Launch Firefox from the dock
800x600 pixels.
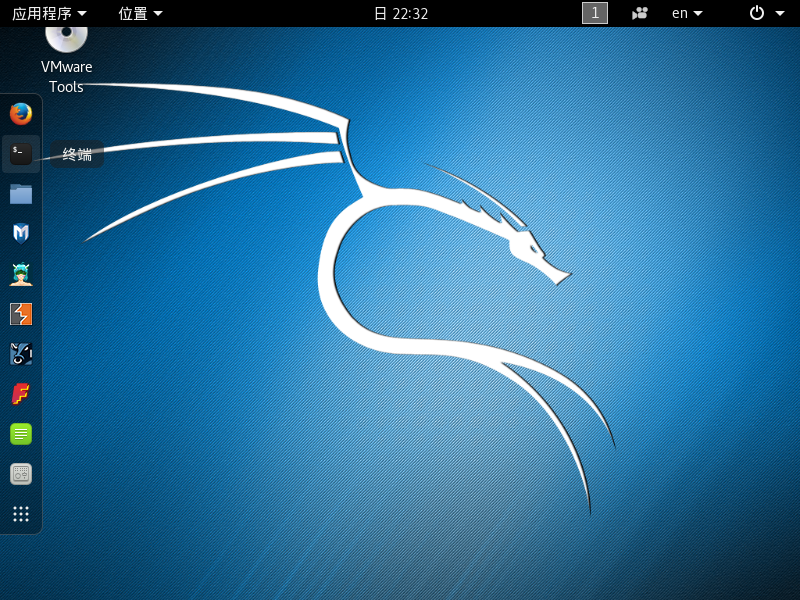tap(21, 114)
